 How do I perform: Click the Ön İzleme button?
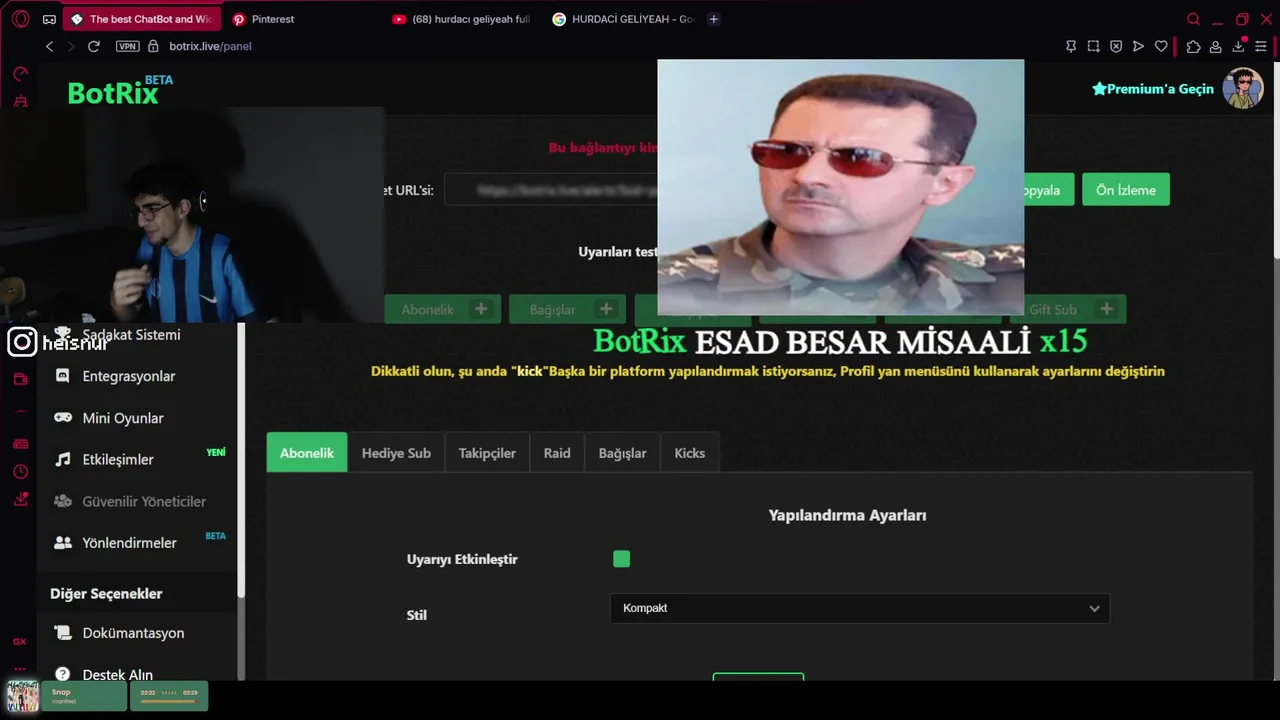1125,190
